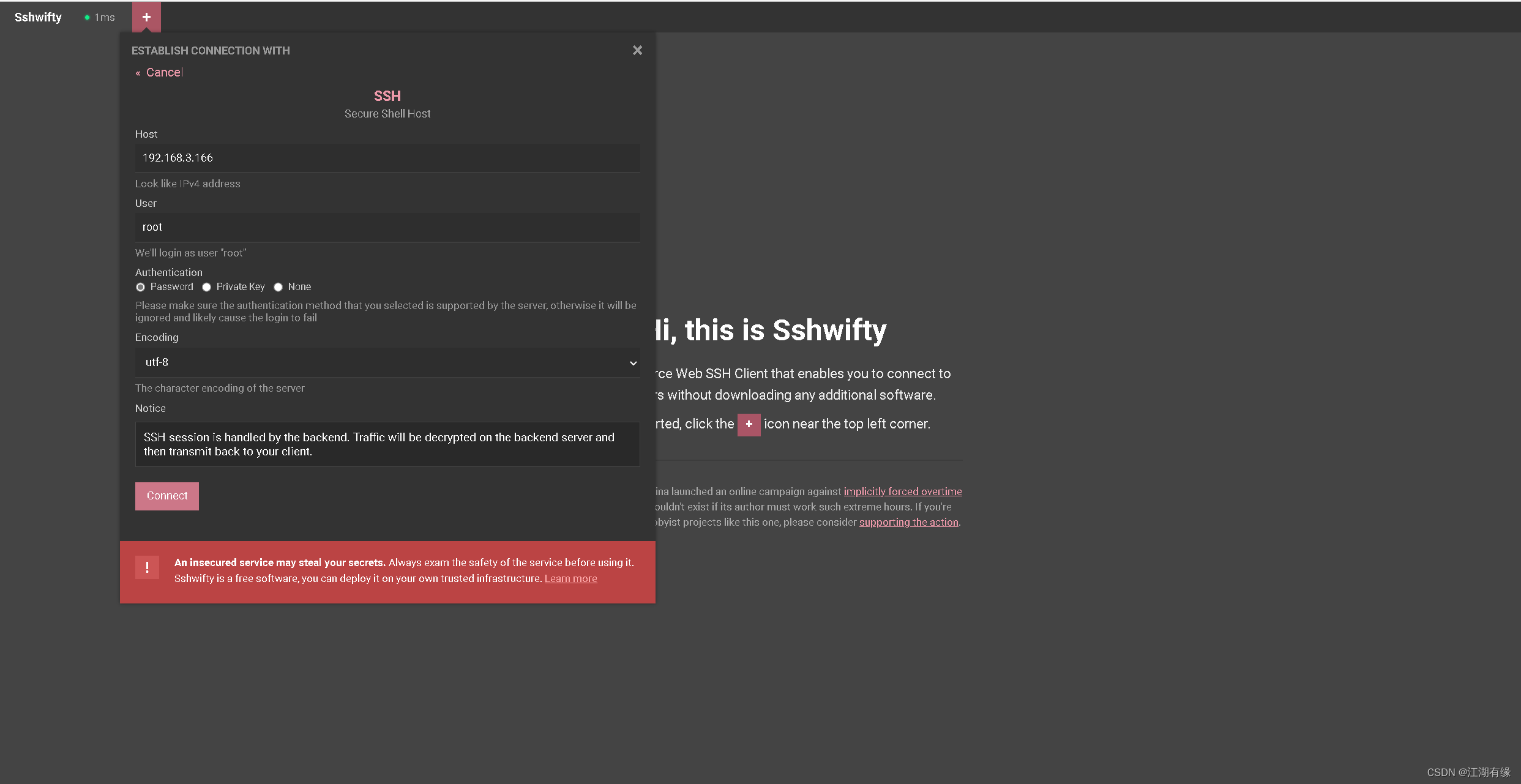Click the Sshwifty logo title

(38, 17)
